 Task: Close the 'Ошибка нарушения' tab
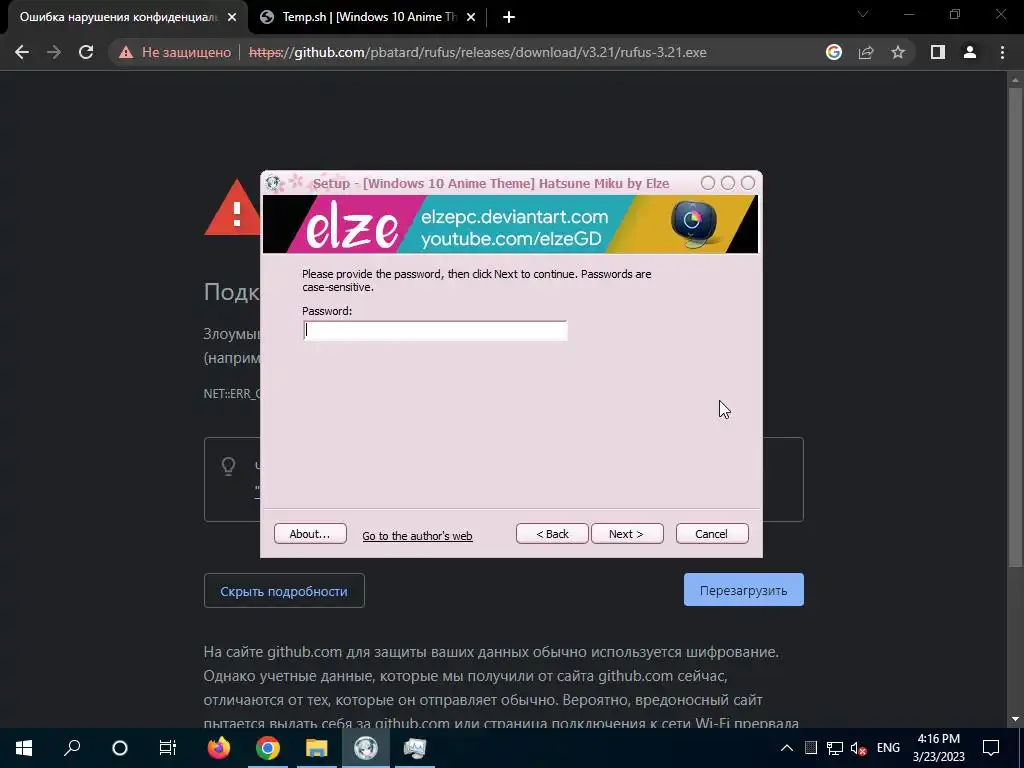(x=232, y=18)
